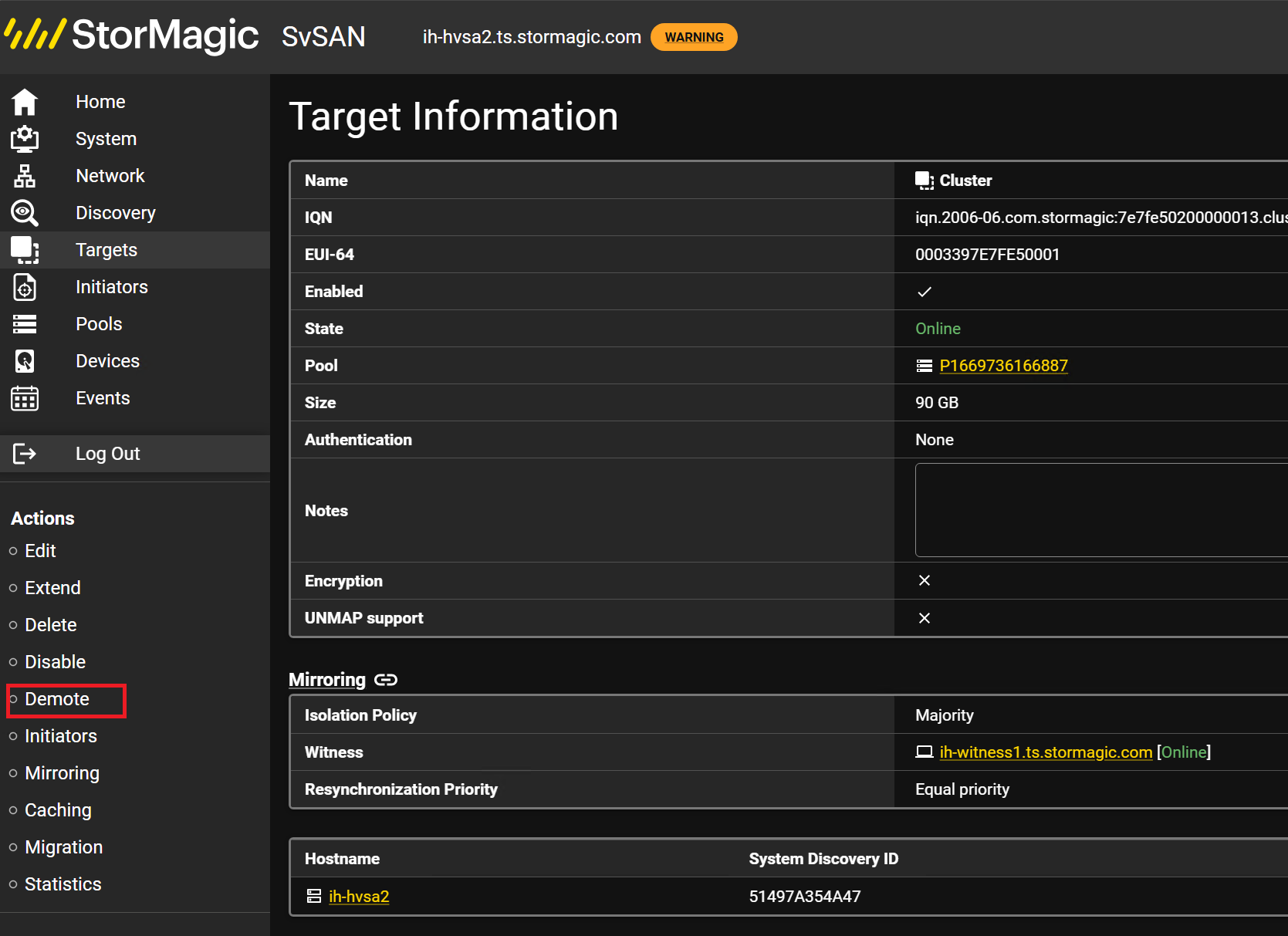Click the Edit action

[40, 551]
